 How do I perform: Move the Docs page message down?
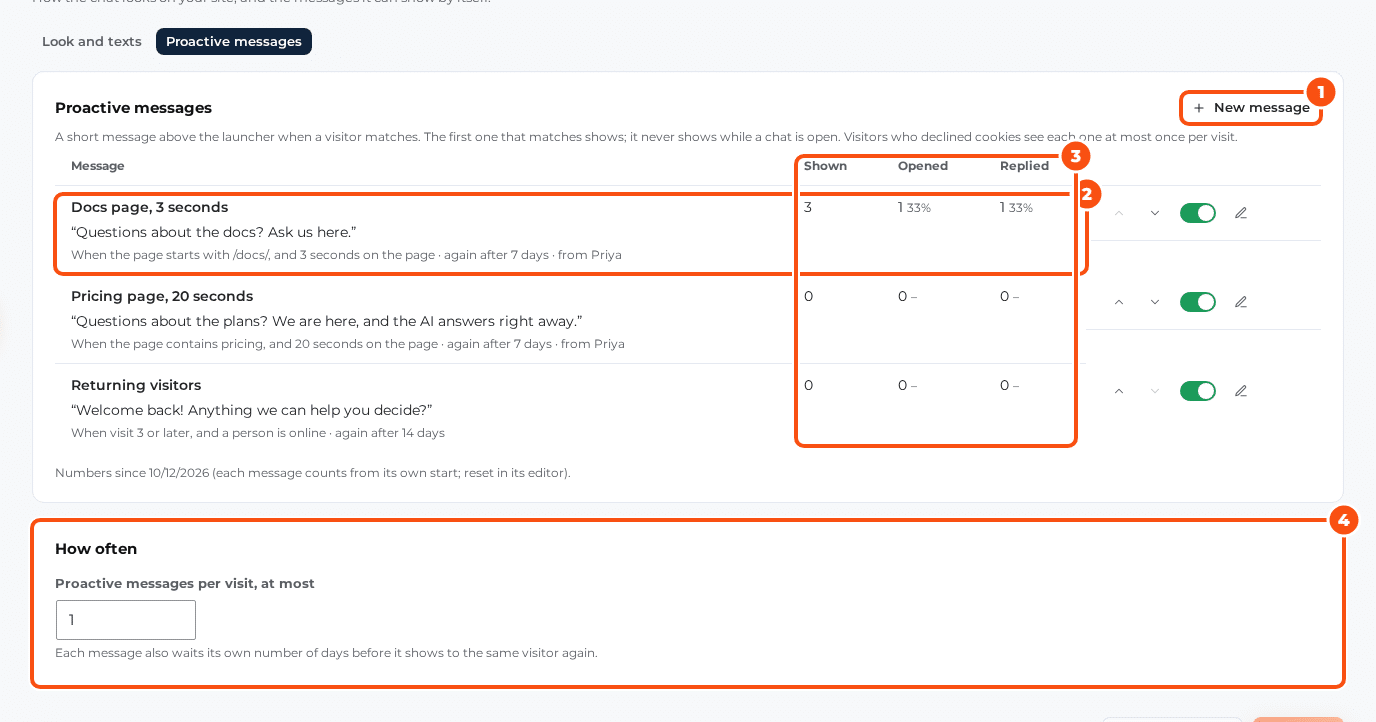tap(1155, 213)
